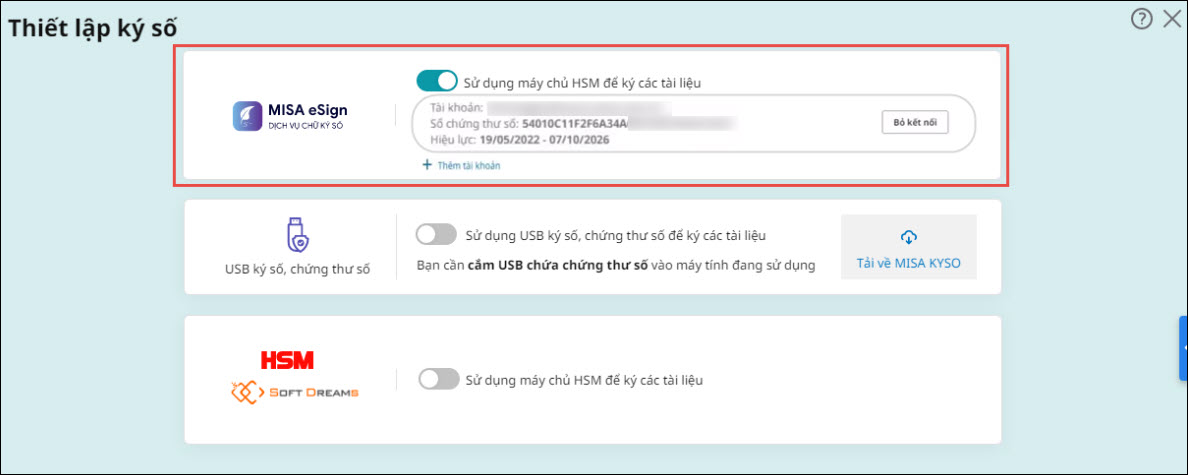
Task: Click the red HSM logo
Action: point(287,360)
